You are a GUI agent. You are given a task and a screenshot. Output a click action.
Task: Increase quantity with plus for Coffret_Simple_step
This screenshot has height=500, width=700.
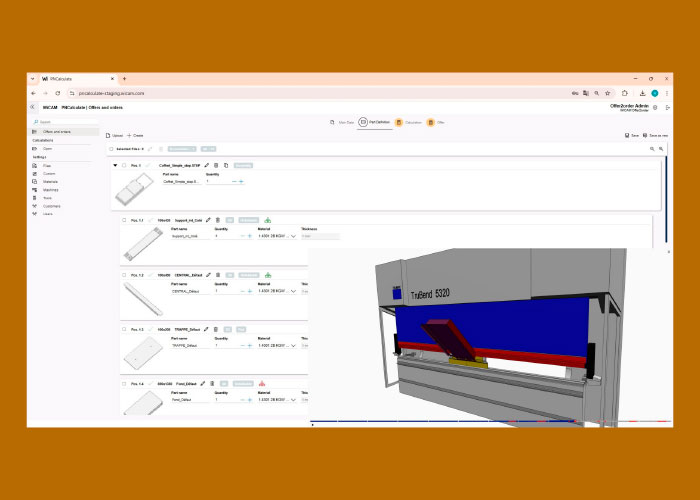click(x=241, y=181)
